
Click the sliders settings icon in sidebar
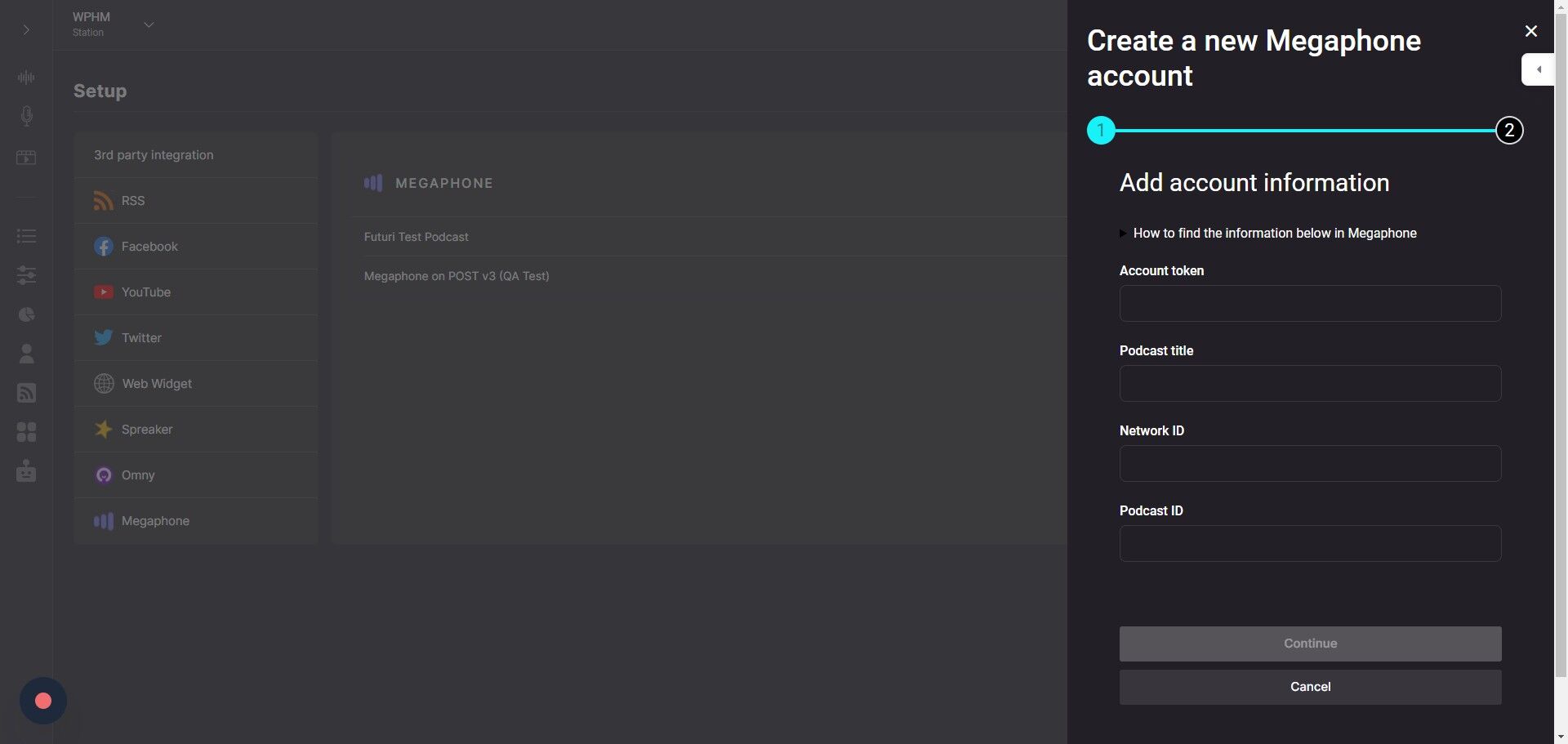[26, 275]
